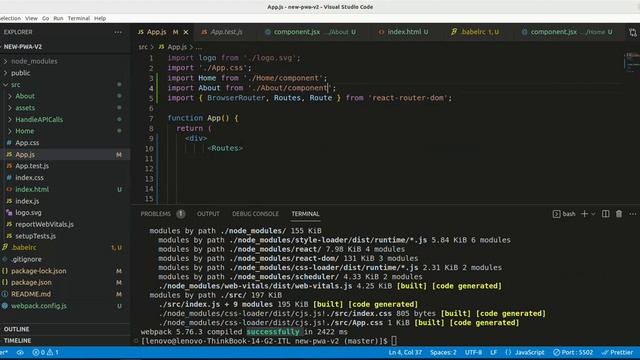The height and width of the screenshot is (360, 640).
Task: Select the TERMINAL panel tab
Action: [305, 214]
